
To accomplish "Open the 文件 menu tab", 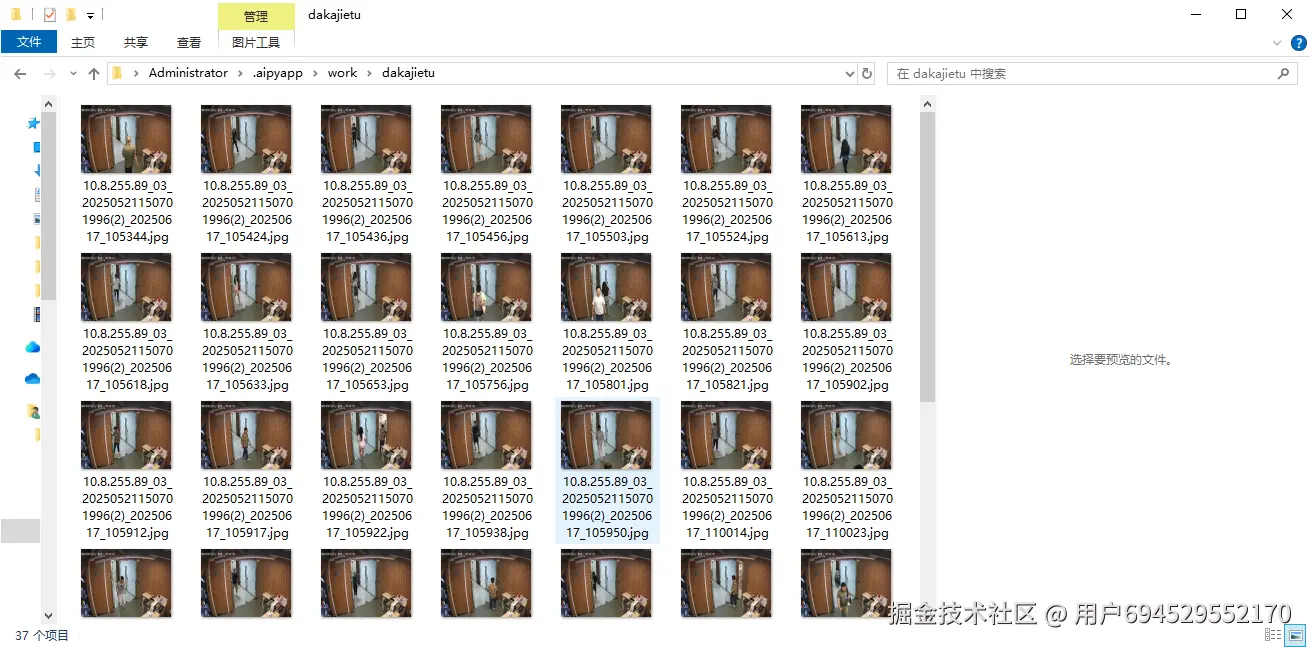I will (x=29, y=42).
